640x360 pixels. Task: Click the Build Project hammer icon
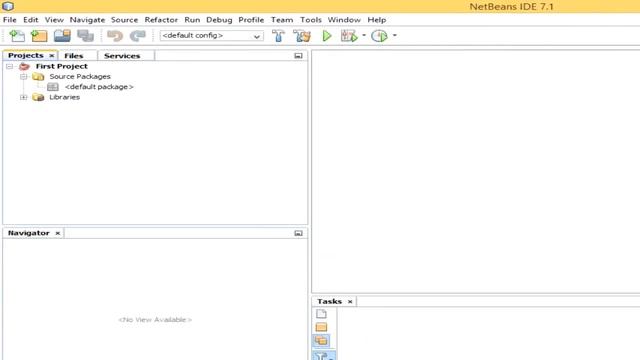[x=278, y=36]
